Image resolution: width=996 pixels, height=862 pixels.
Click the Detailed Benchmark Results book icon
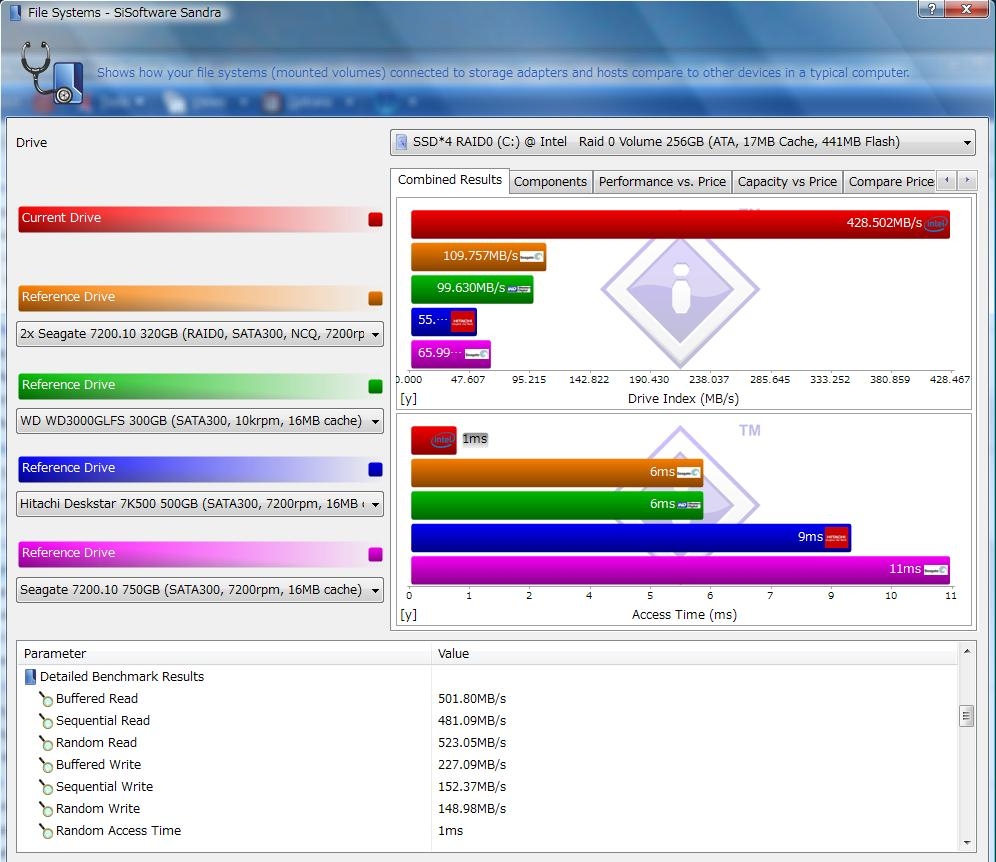pos(30,677)
